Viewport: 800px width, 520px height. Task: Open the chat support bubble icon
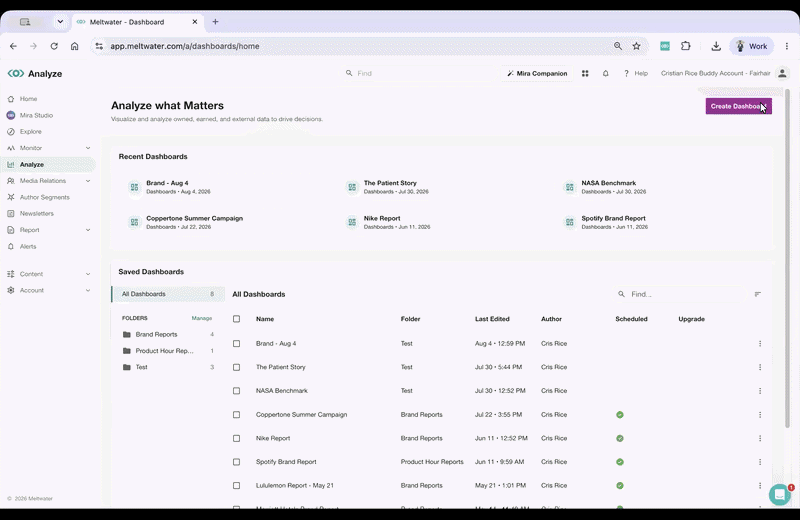pyautogui.click(x=780, y=494)
